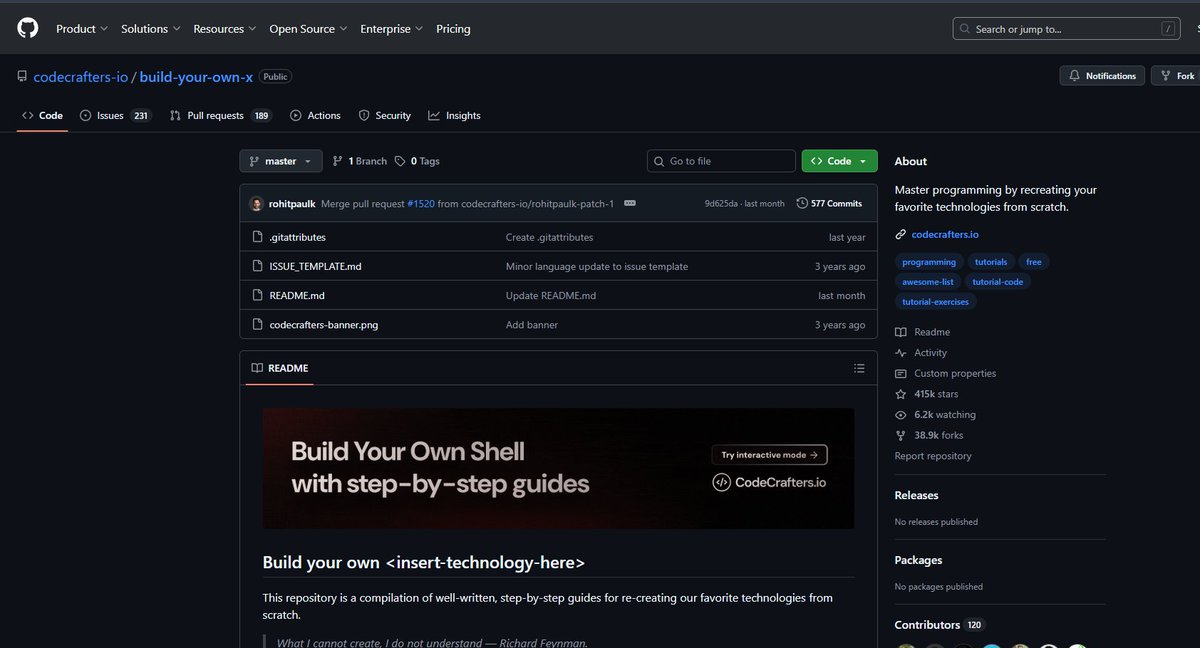Open pull request #1520 link
Screen dimensions: 1200x648
pyautogui.click(x=420, y=203)
